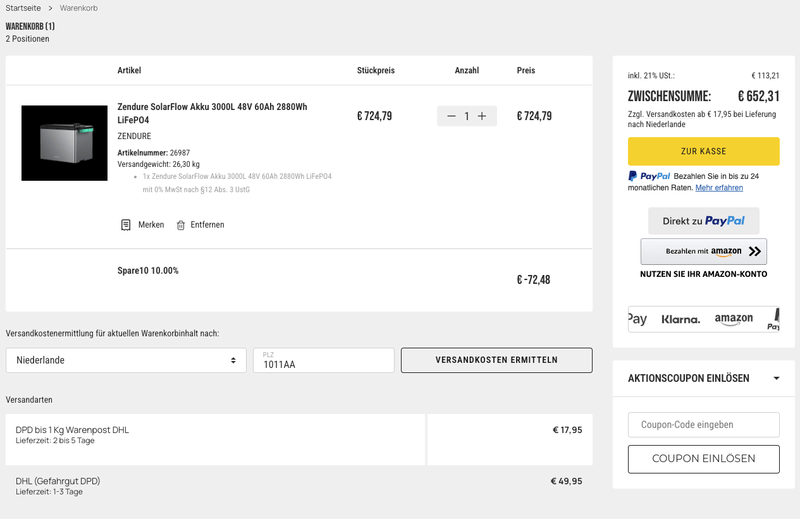This screenshot has width=800, height=519.
Task: Click the Spare10 10.00% discount line
Action: click(x=148, y=270)
